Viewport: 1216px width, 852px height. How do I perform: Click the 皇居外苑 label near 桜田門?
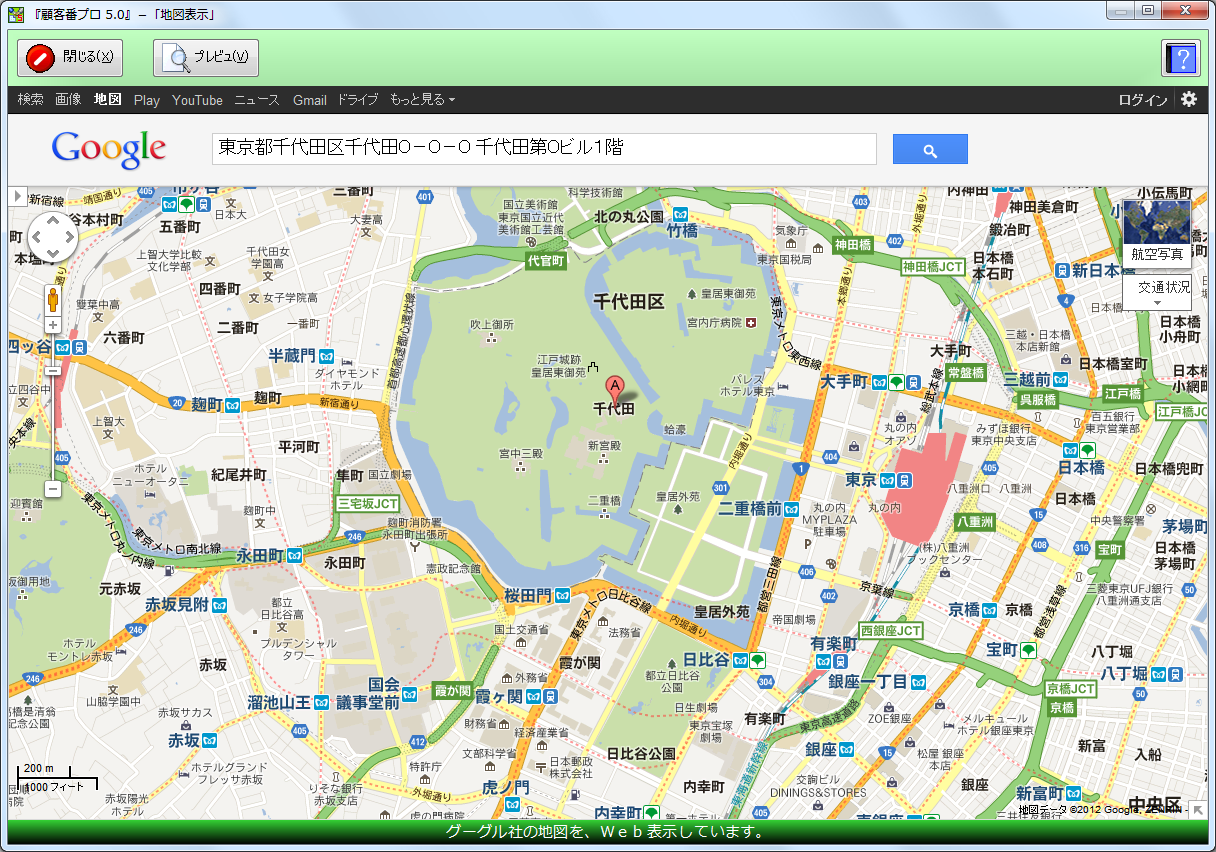pyautogui.click(x=722, y=612)
